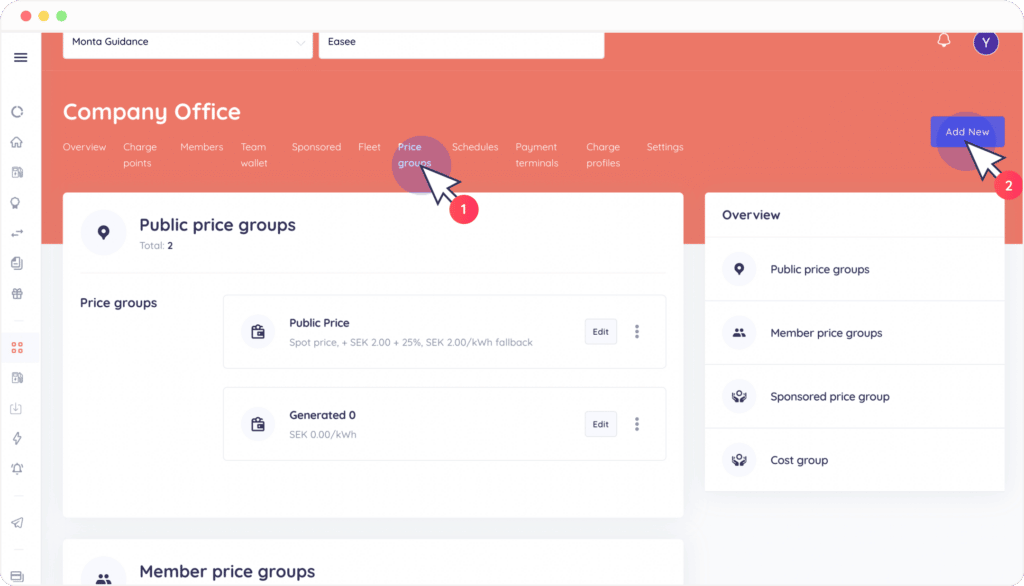Click the wallet icon on Public Price row

pyautogui.click(x=258, y=332)
